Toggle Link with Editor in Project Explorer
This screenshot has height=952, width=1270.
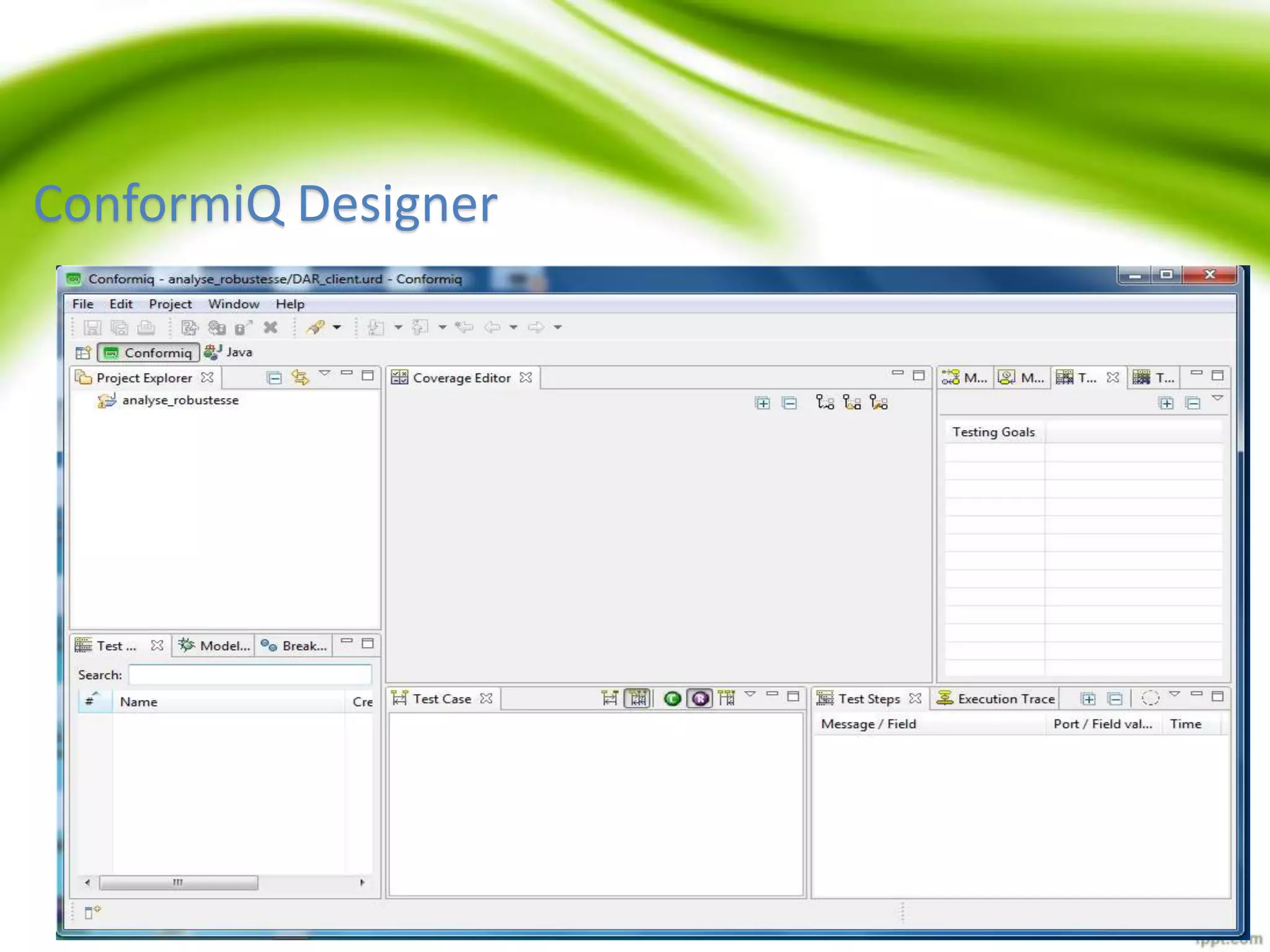click(300, 377)
